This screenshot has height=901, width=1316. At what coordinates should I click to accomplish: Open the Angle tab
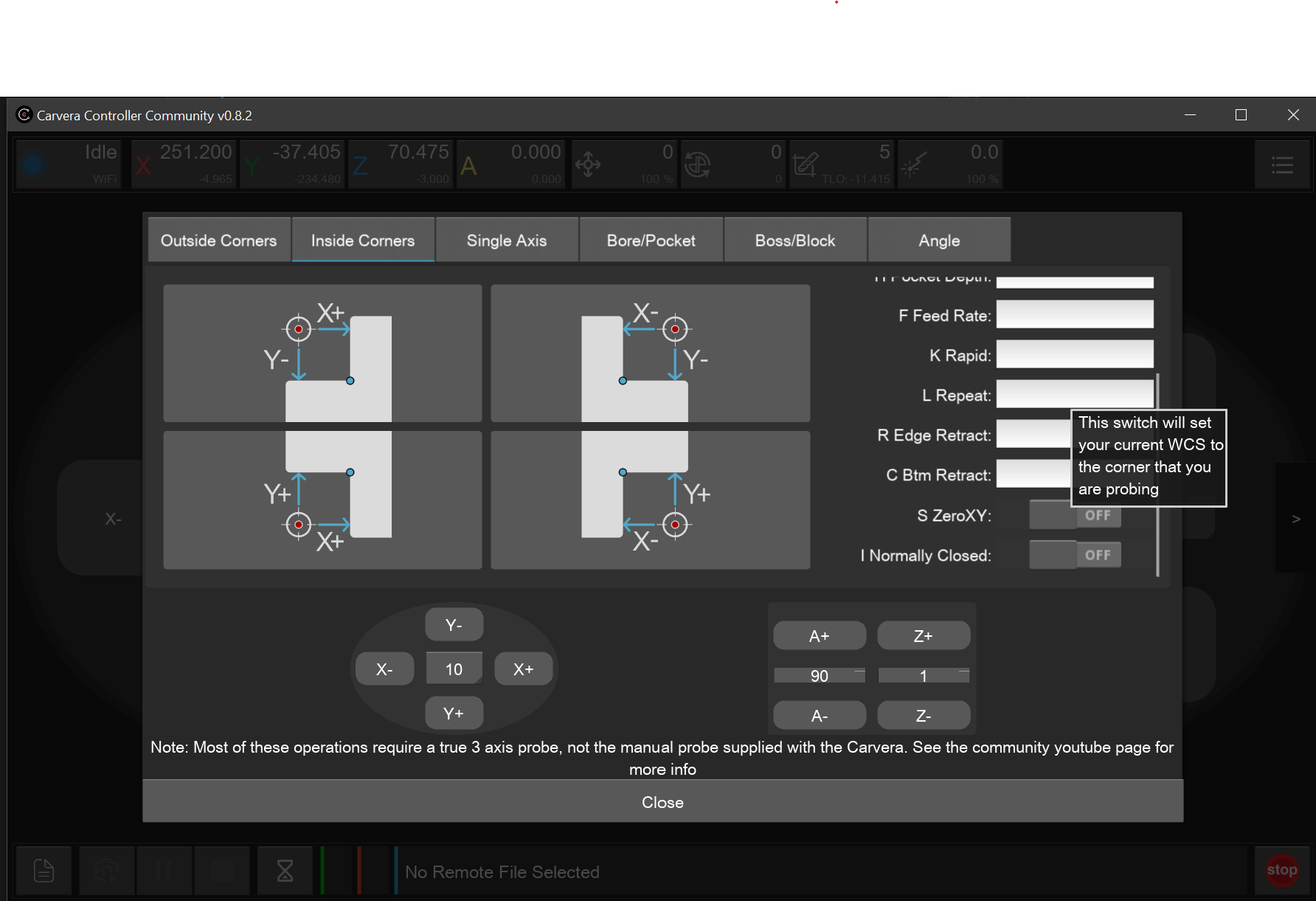(x=939, y=241)
